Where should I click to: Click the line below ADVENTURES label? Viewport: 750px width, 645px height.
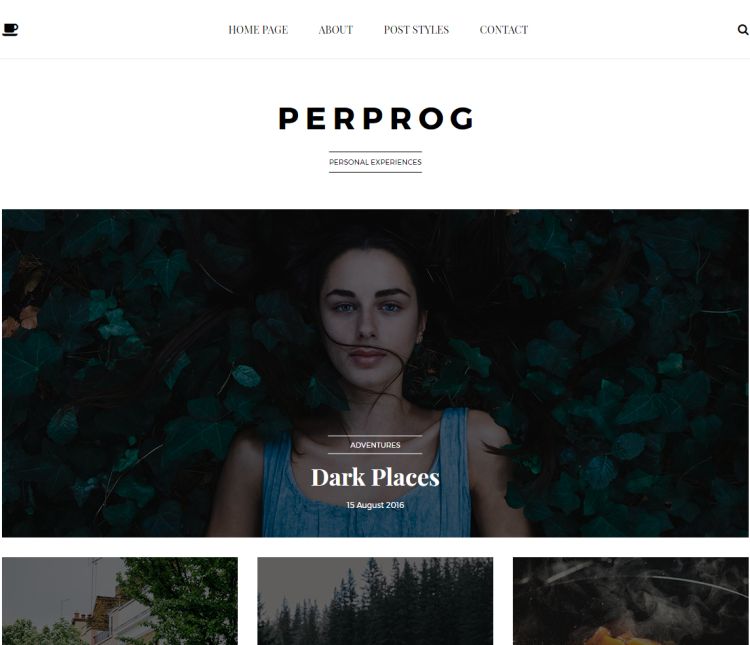pos(375,453)
